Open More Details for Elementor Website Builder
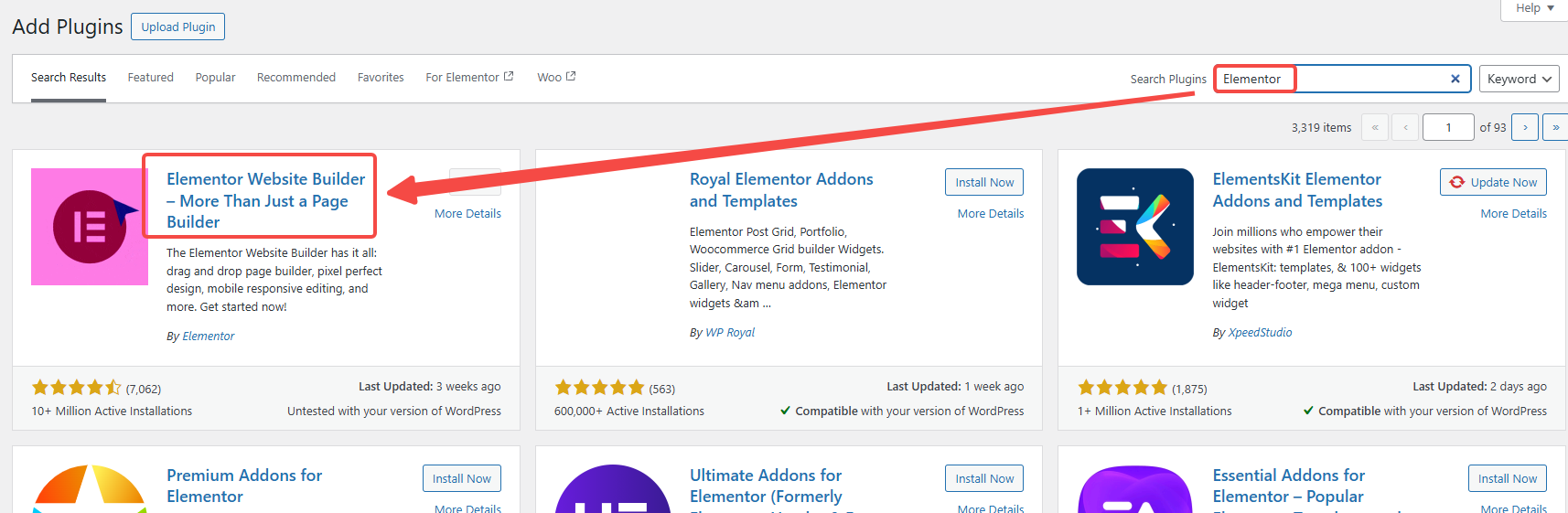 pos(467,213)
